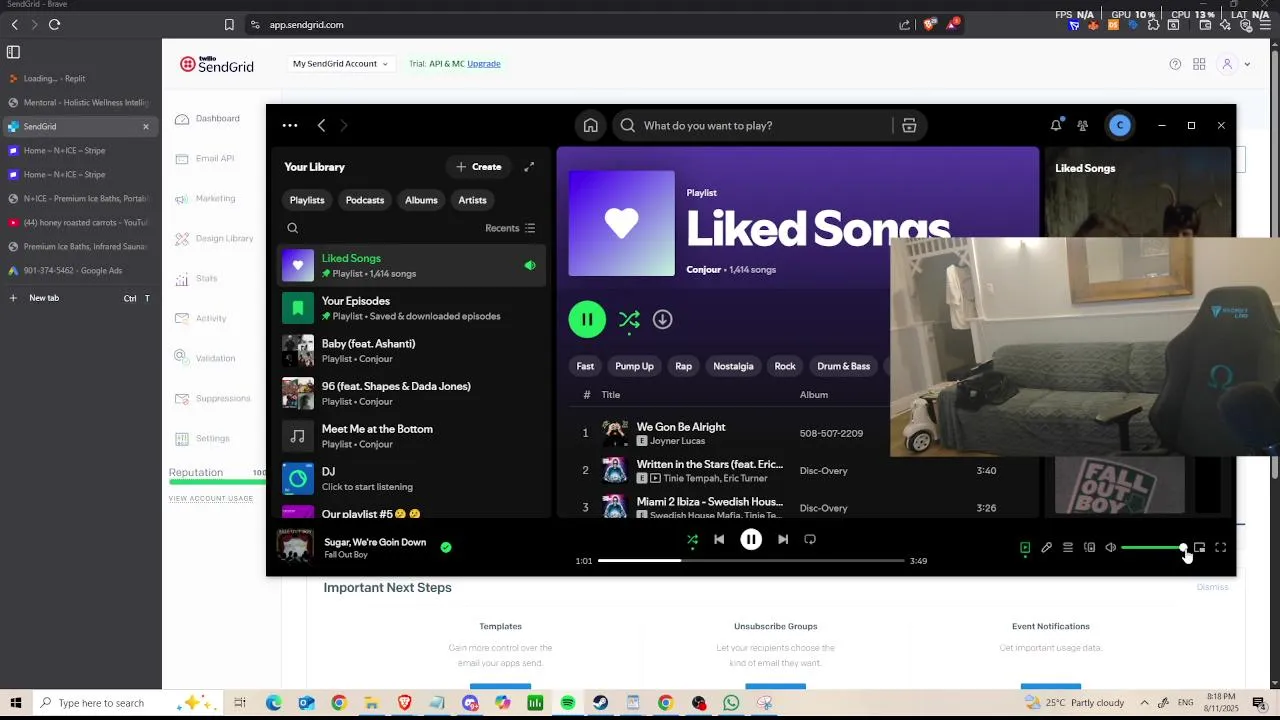1280x720 pixels.
Task: Open Meet Me at the Bottom playlist
Action: [411, 436]
